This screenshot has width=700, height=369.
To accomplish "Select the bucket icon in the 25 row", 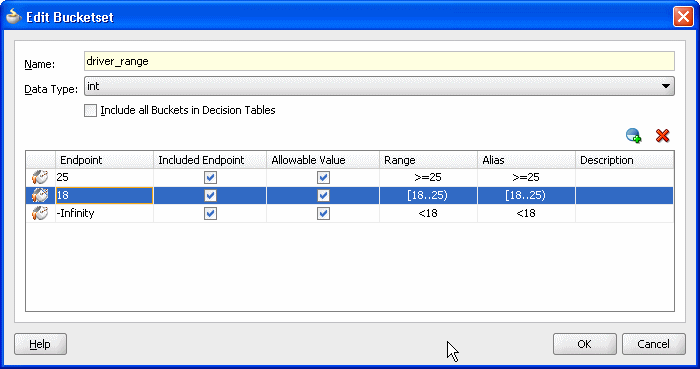I will click(40, 178).
